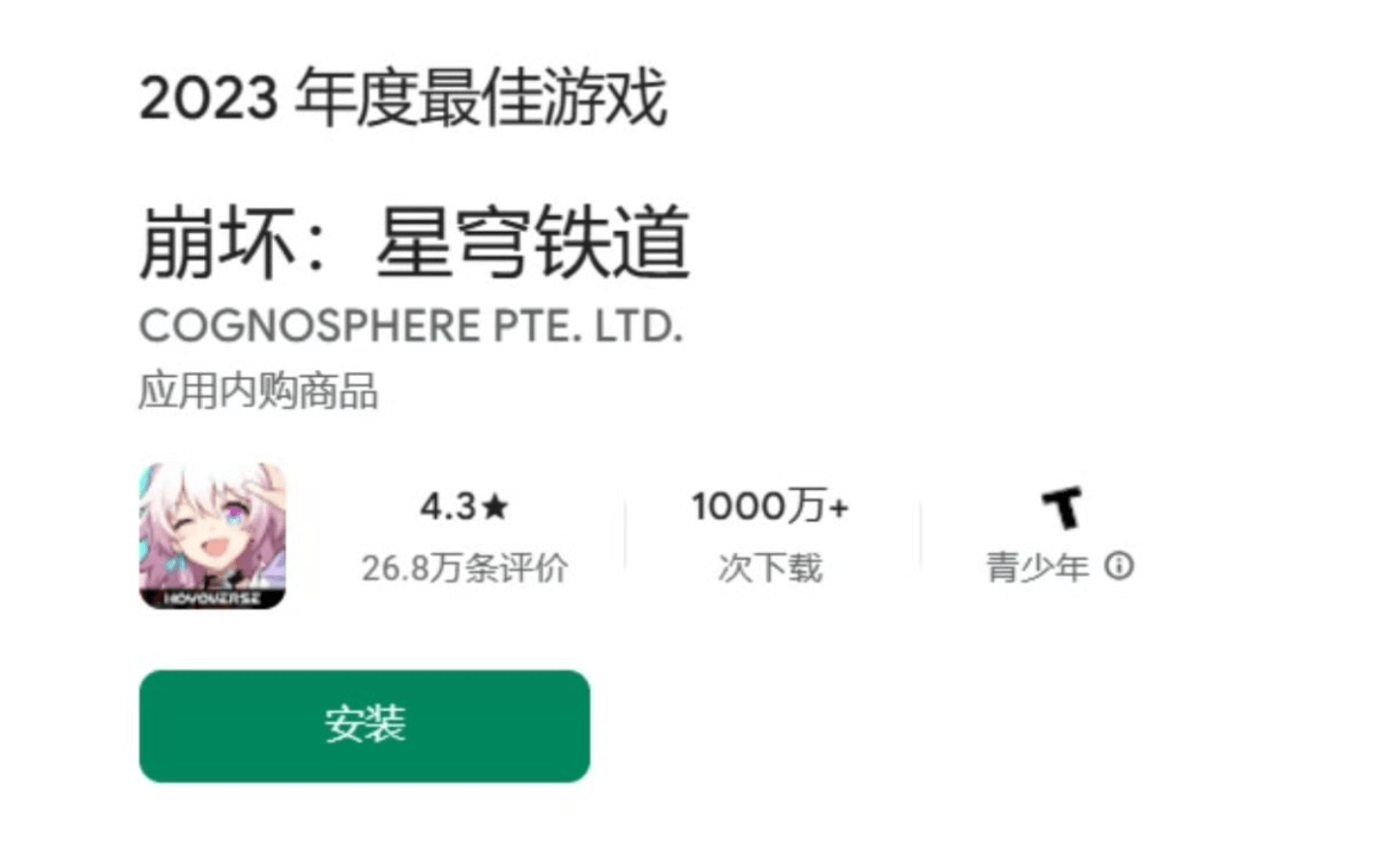The width and height of the screenshot is (1383, 868).
Task: Click the 2023 年度最佳游戏 heading
Action: click(x=403, y=98)
